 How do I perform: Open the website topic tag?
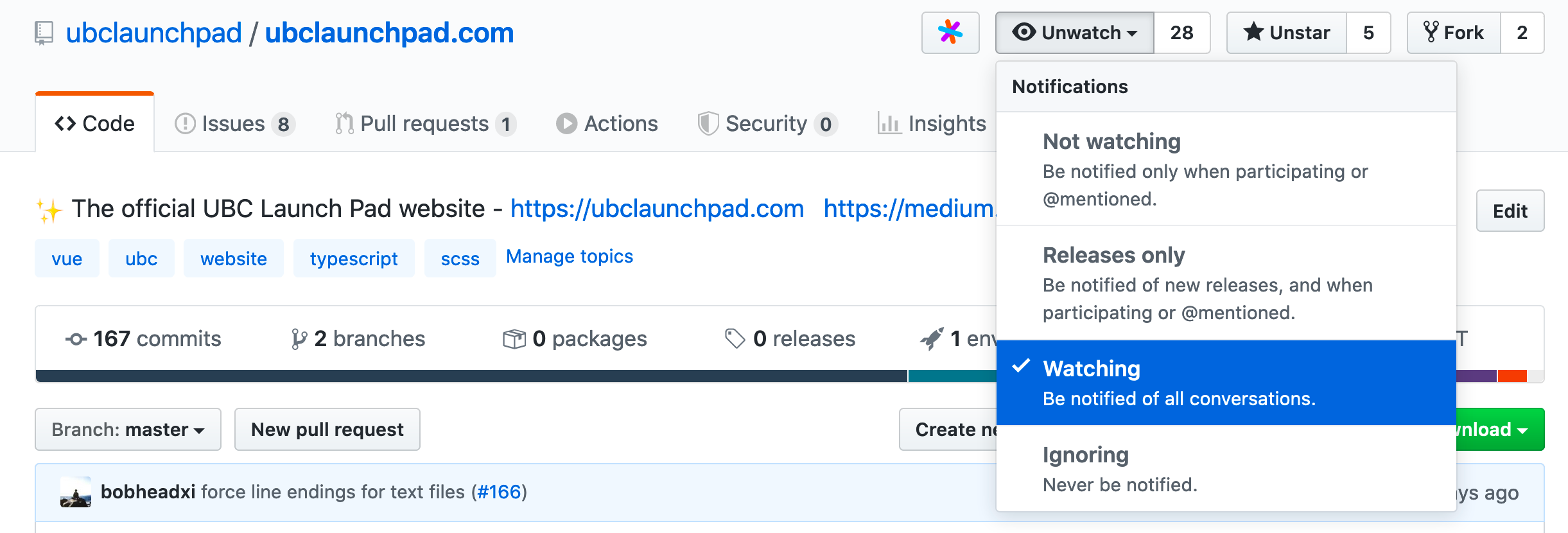pos(234,258)
